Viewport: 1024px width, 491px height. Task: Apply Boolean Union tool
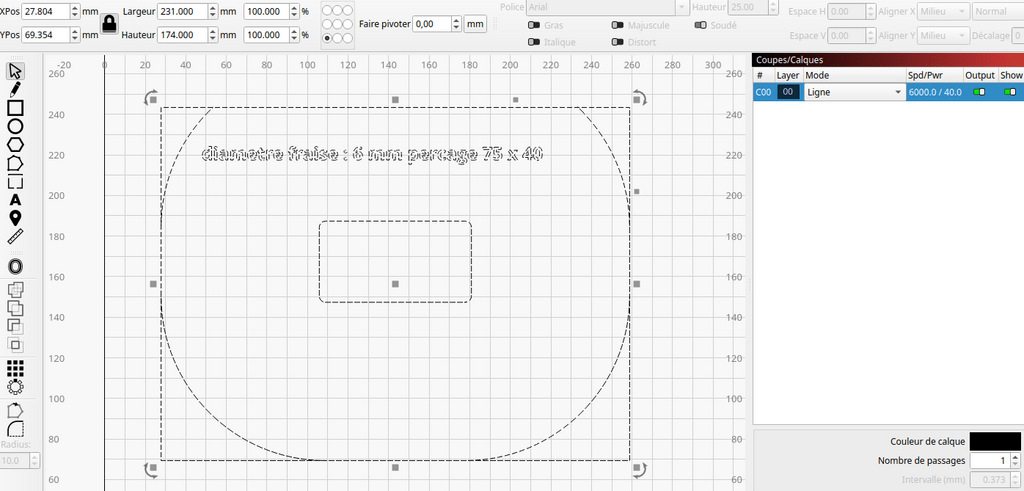pos(16,308)
